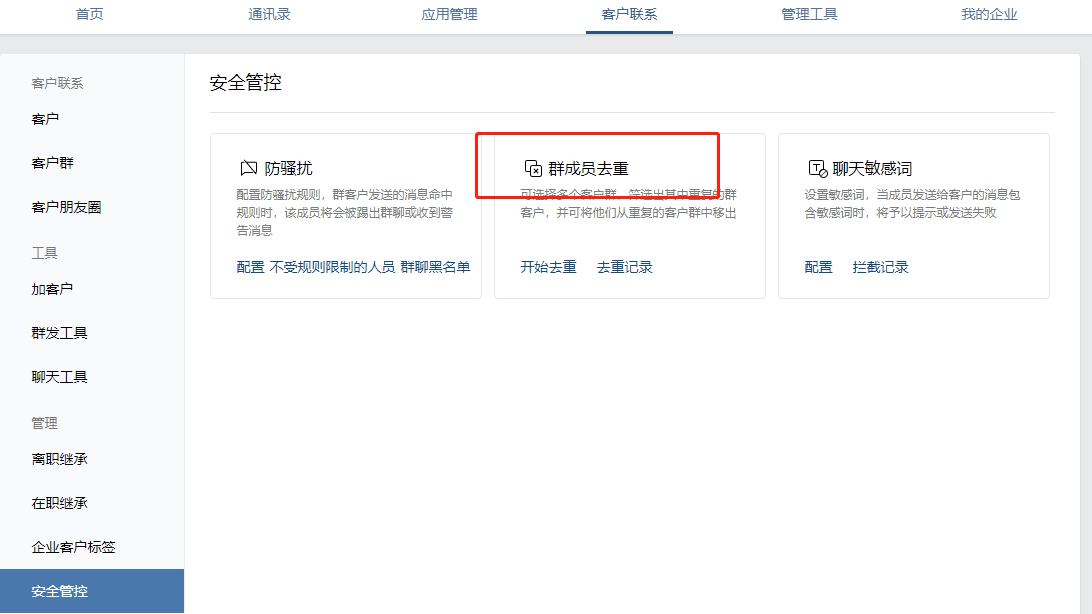1092x614 pixels.
Task: Open the 通讯录 tab
Action: tap(269, 15)
